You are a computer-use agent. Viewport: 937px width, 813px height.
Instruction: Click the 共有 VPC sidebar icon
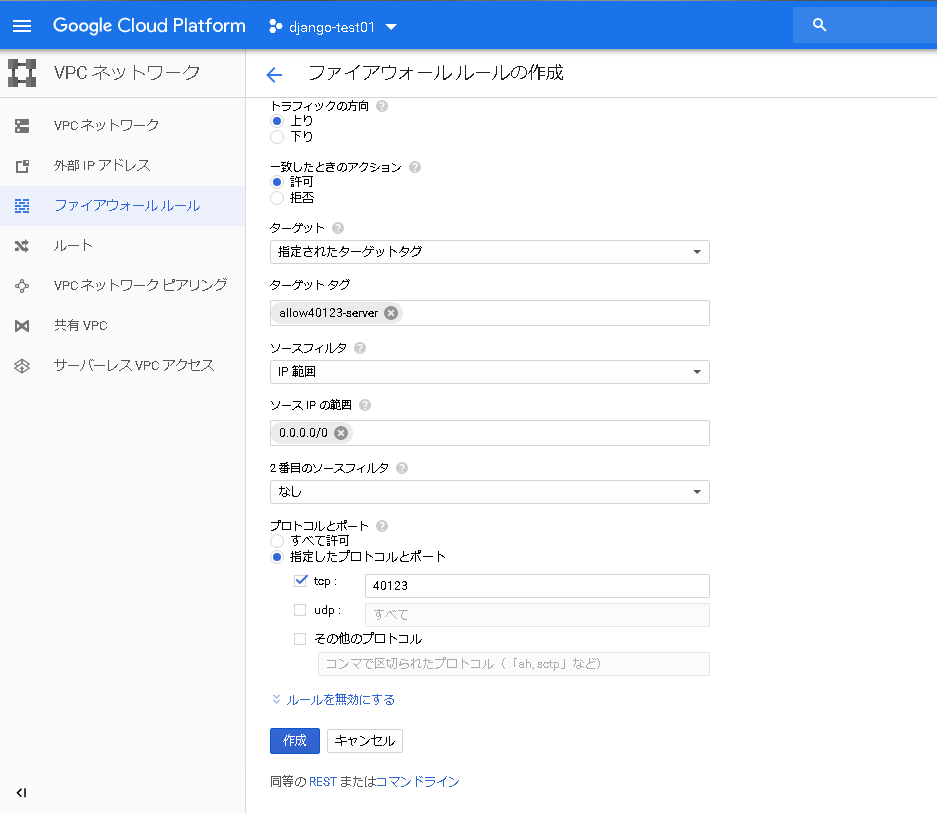tap(22, 326)
